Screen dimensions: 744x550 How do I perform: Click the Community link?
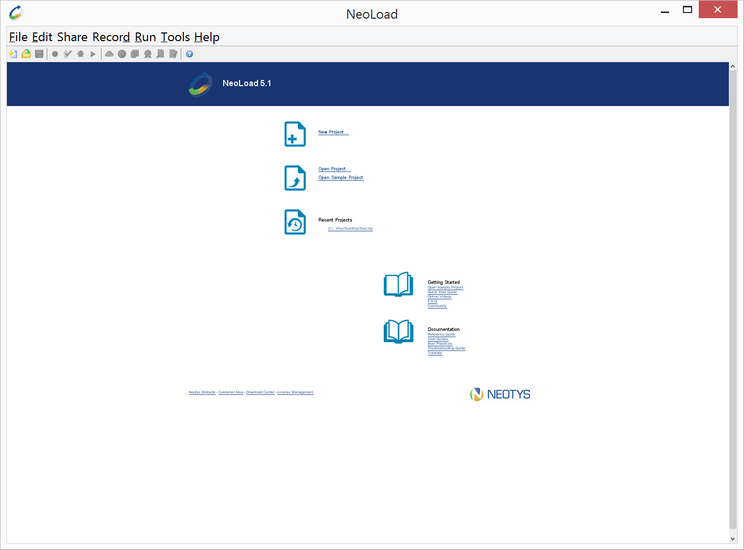(437, 306)
